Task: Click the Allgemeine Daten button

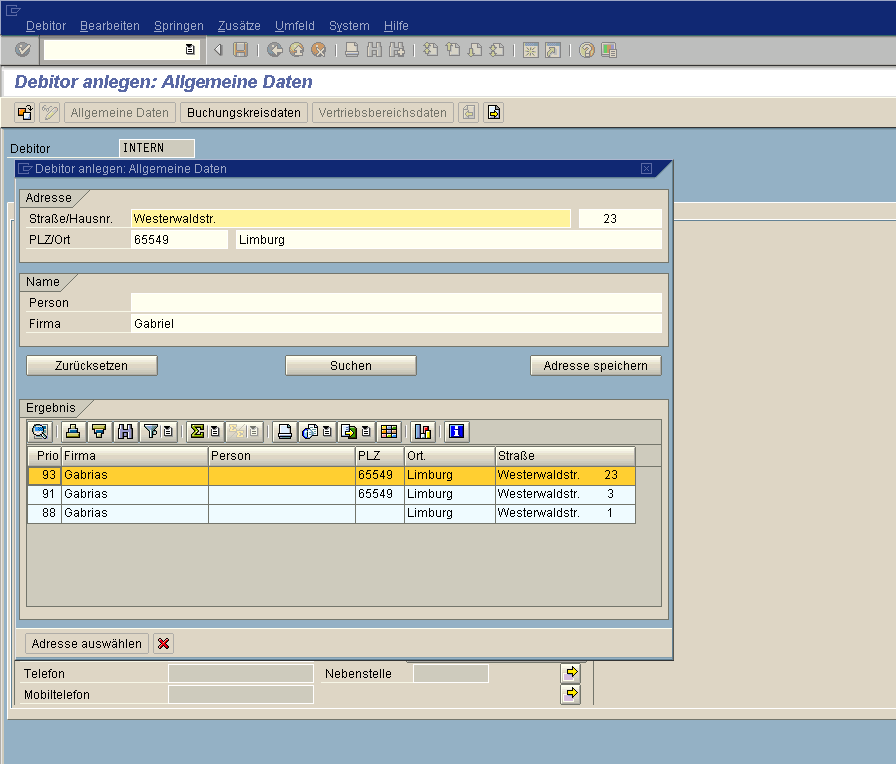Action: pos(119,113)
